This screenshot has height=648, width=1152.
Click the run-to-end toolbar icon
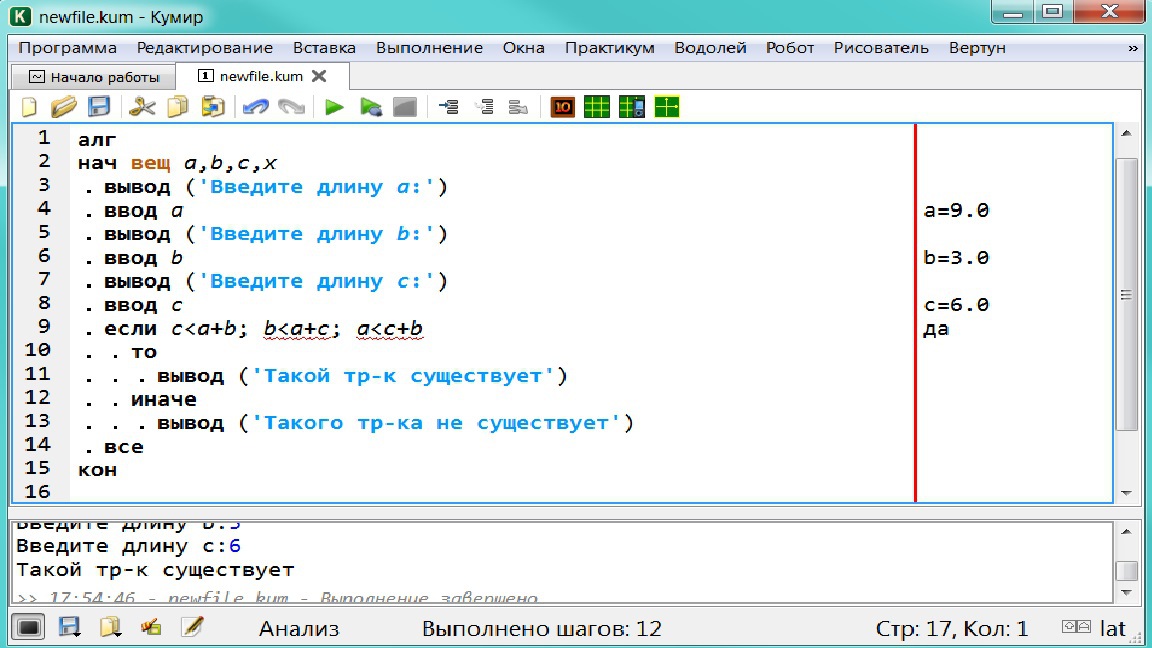coord(519,107)
